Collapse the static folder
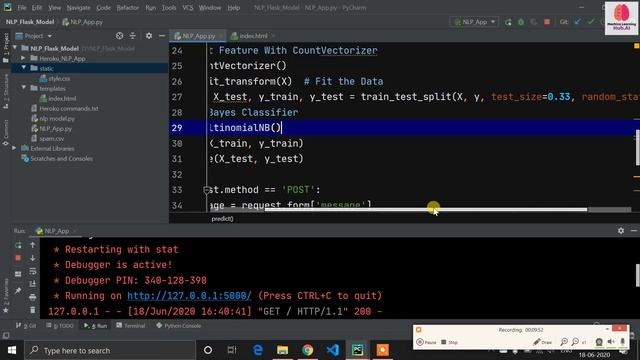Viewport: 640px width, 360px height. pyautogui.click(x=23, y=68)
